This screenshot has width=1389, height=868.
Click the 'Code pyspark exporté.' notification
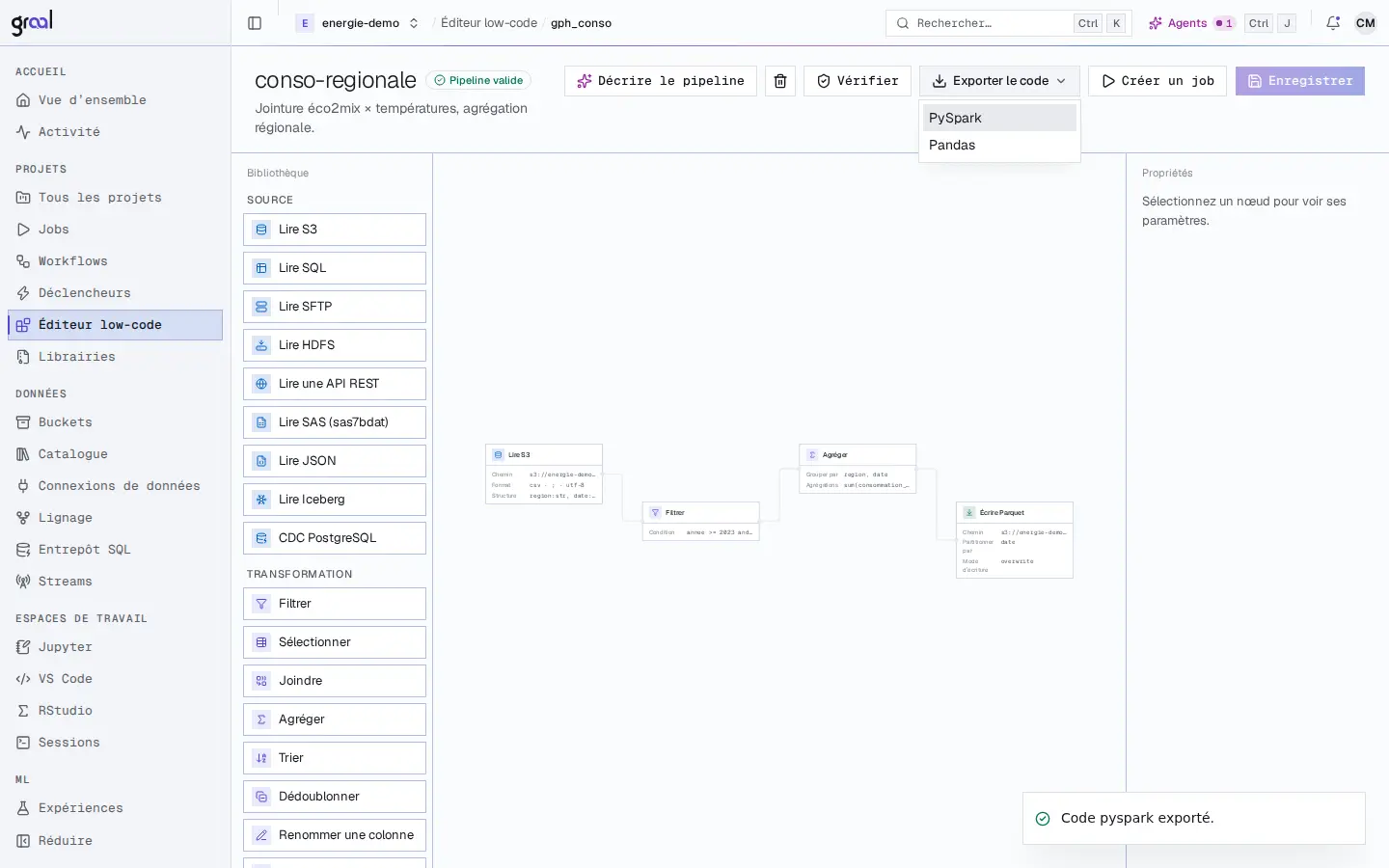point(1194,818)
